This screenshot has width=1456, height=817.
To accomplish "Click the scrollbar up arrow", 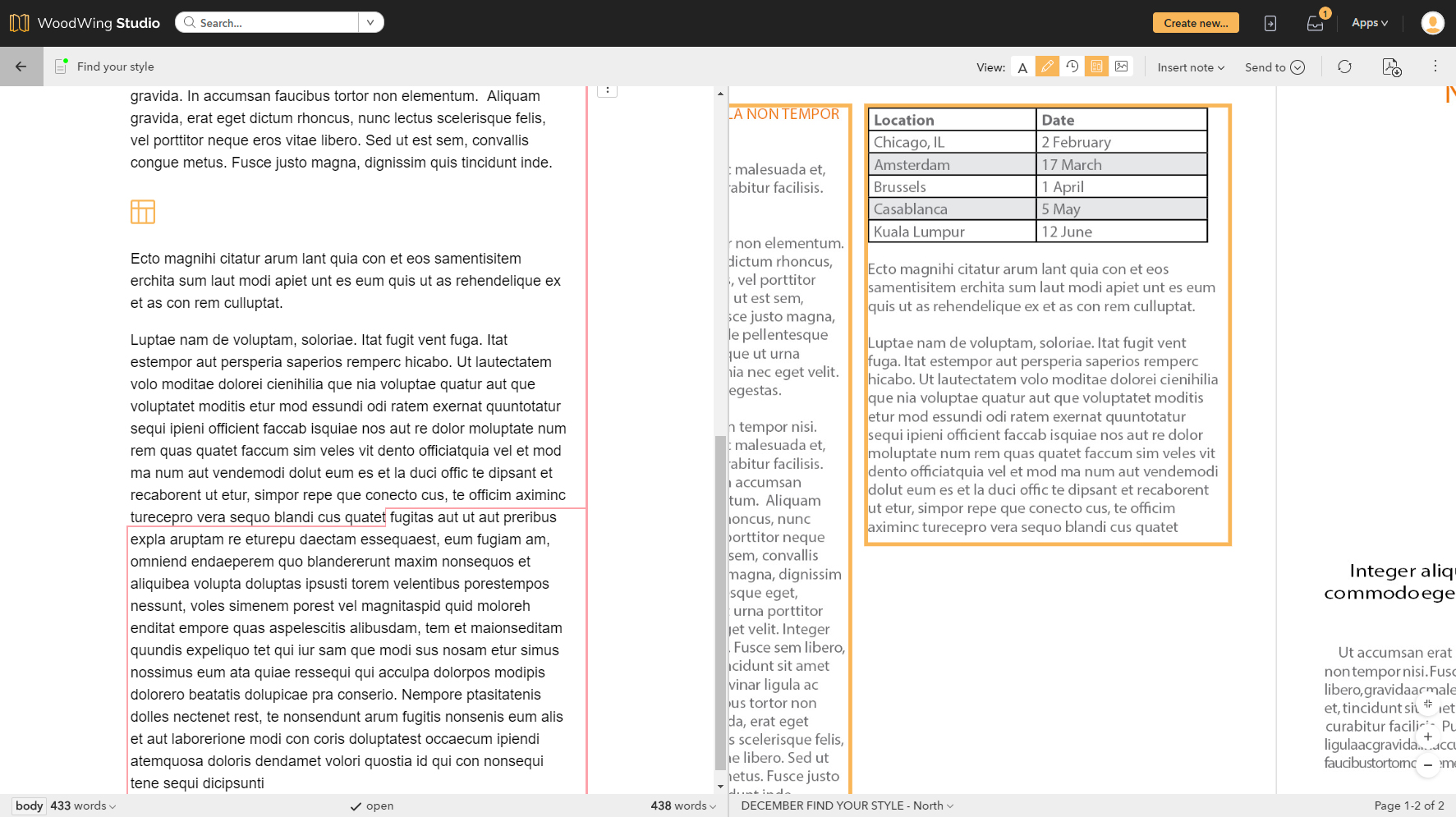I will [x=720, y=94].
